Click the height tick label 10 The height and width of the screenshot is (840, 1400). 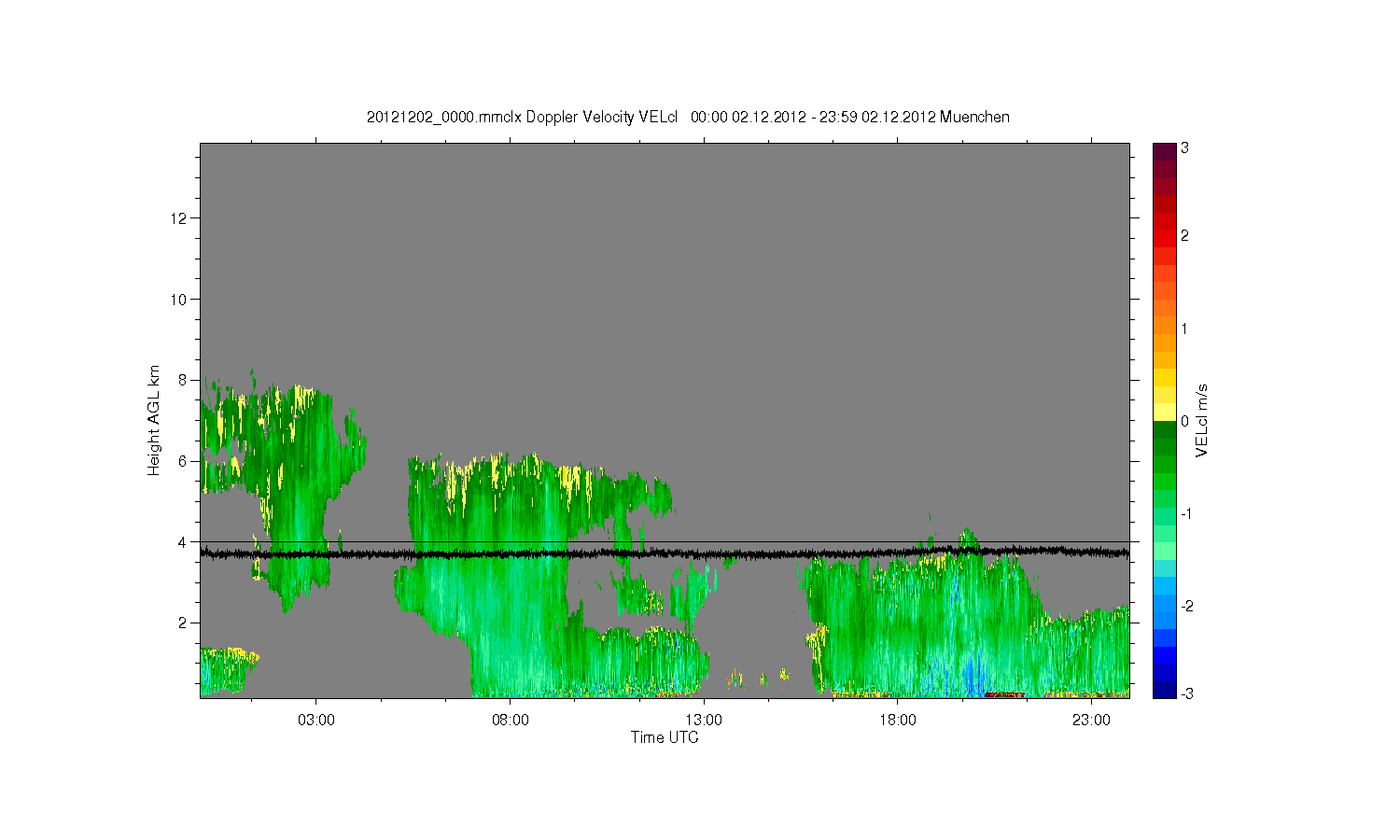179,299
